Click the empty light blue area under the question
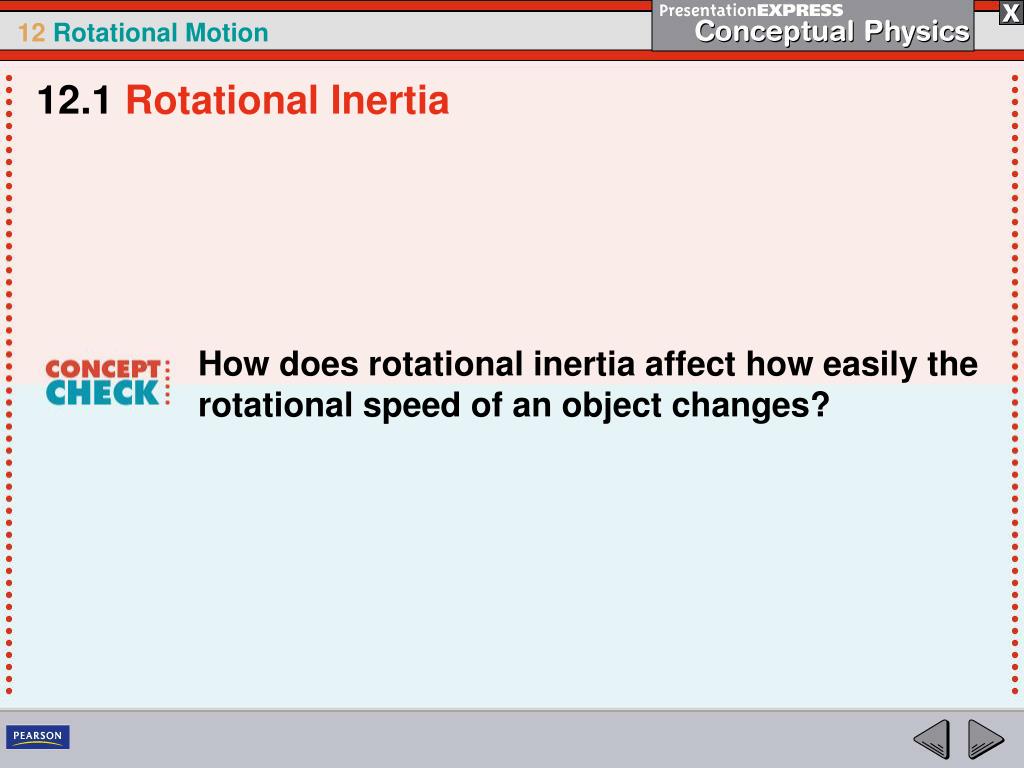 point(512,562)
